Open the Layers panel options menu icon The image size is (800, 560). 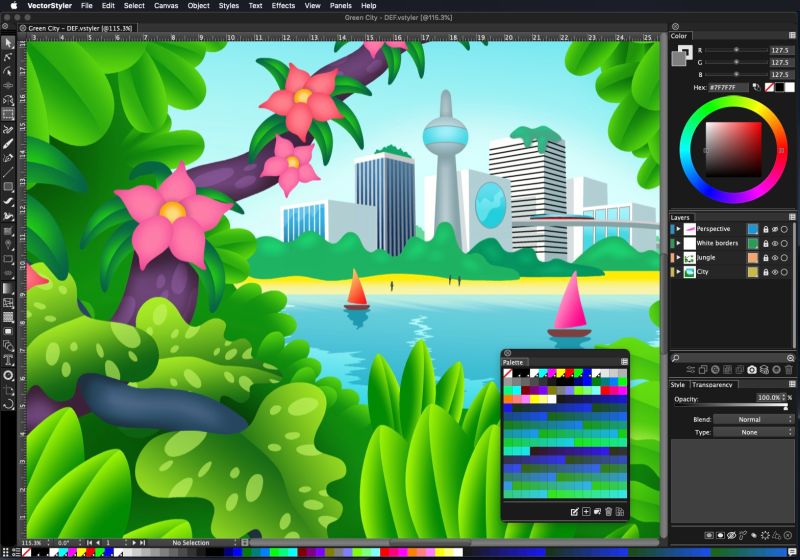point(792,217)
